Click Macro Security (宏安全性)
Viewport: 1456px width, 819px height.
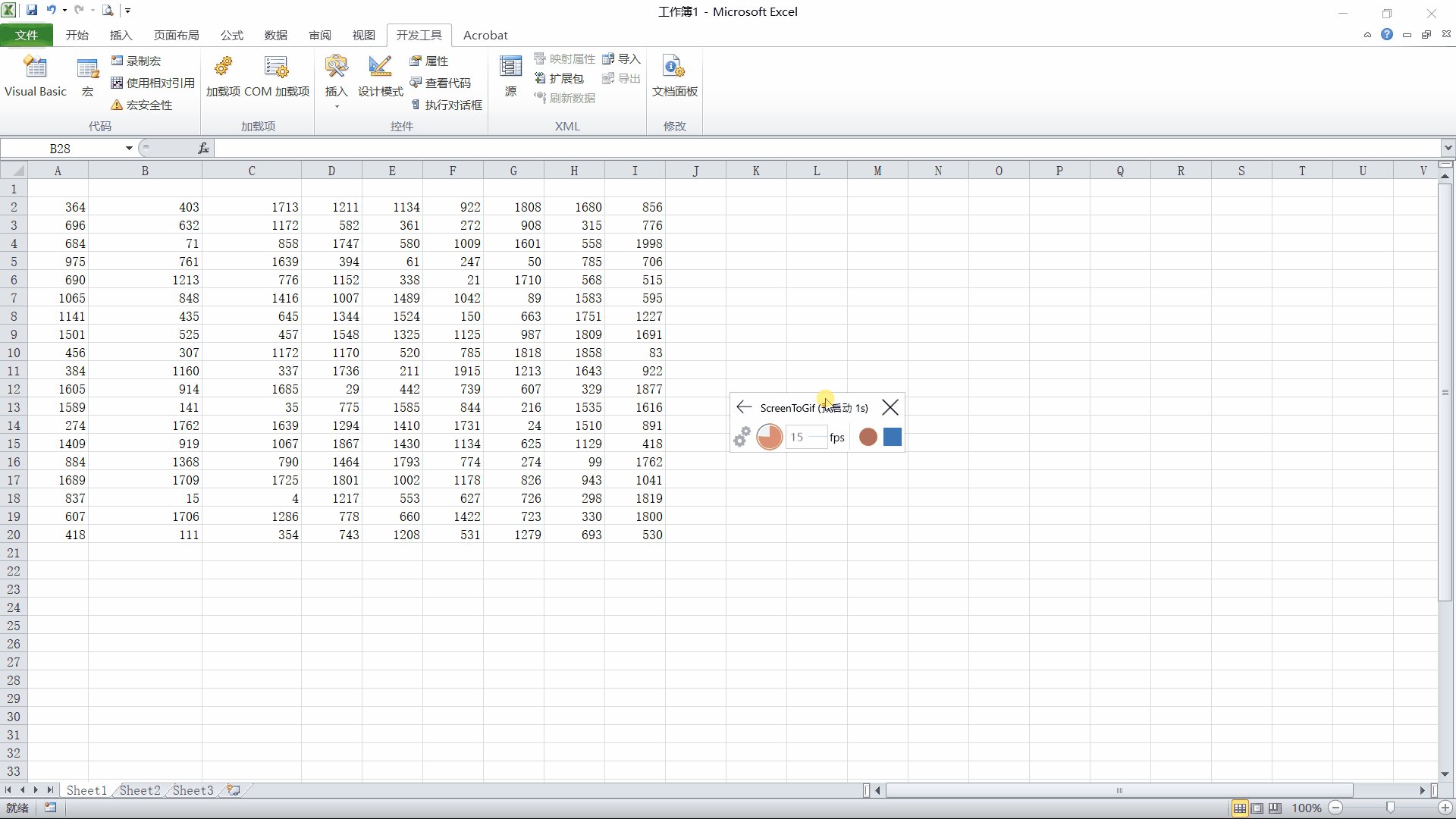point(142,105)
